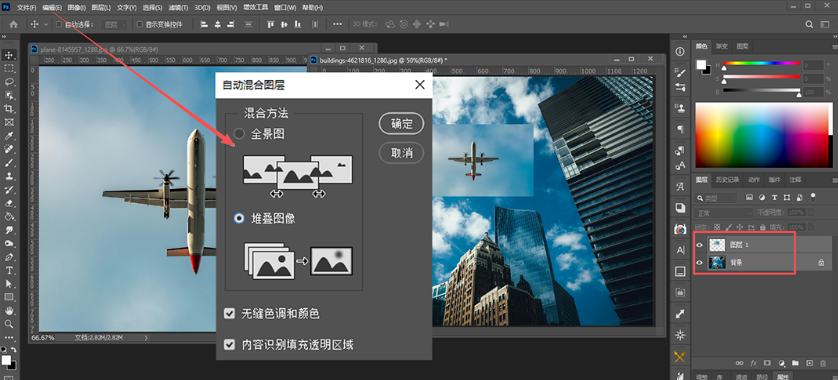Open the Properties info panel icon

[680, 51]
